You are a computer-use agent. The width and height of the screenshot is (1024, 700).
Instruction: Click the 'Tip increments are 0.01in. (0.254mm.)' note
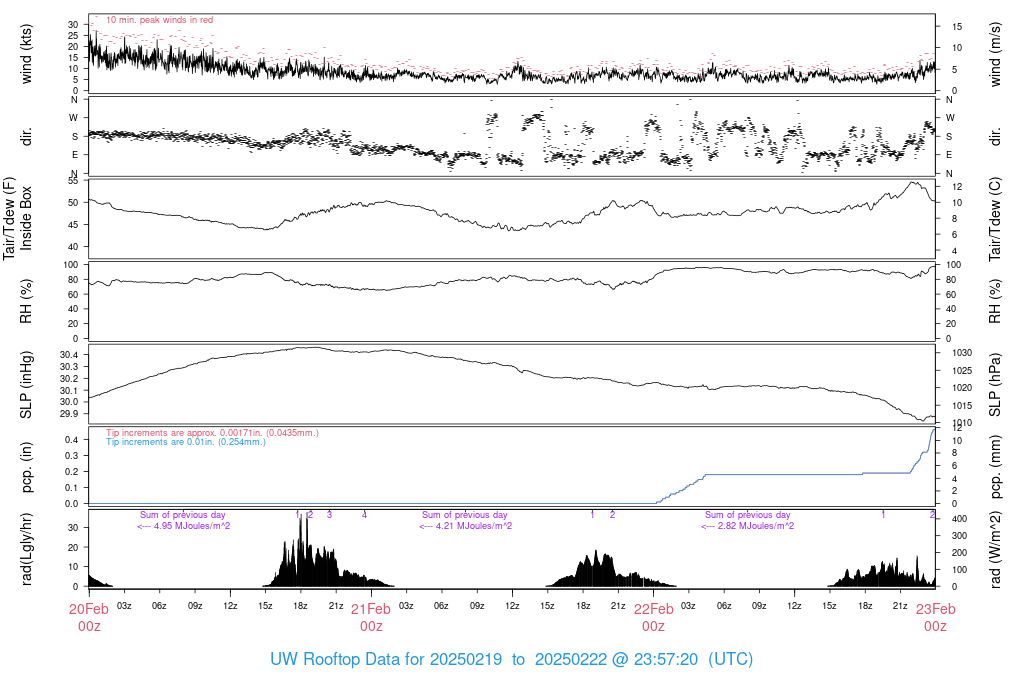[186, 442]
